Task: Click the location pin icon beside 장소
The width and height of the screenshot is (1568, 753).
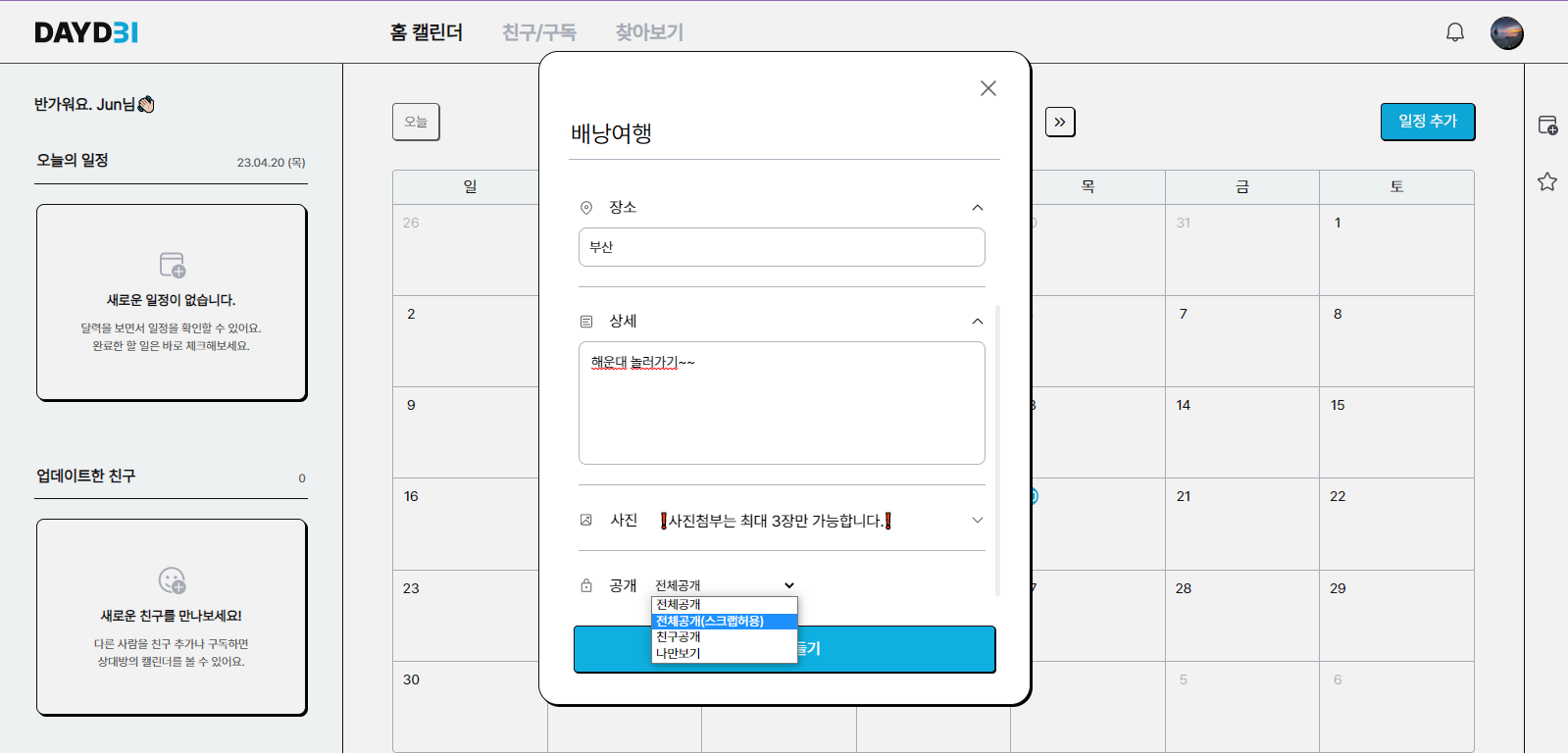Action: tap(586, 207)
